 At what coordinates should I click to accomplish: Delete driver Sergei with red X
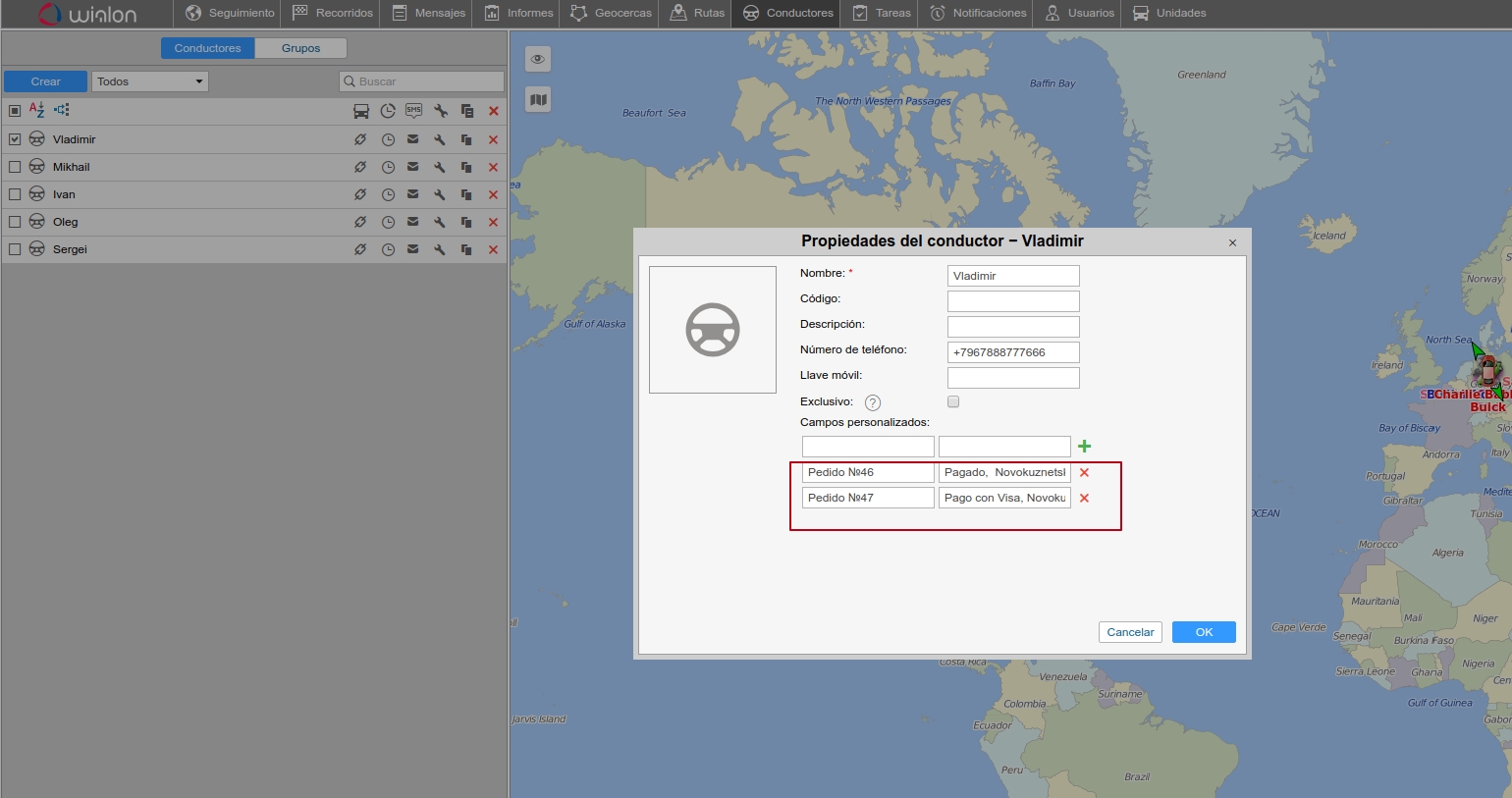click(x=493, y=249)
